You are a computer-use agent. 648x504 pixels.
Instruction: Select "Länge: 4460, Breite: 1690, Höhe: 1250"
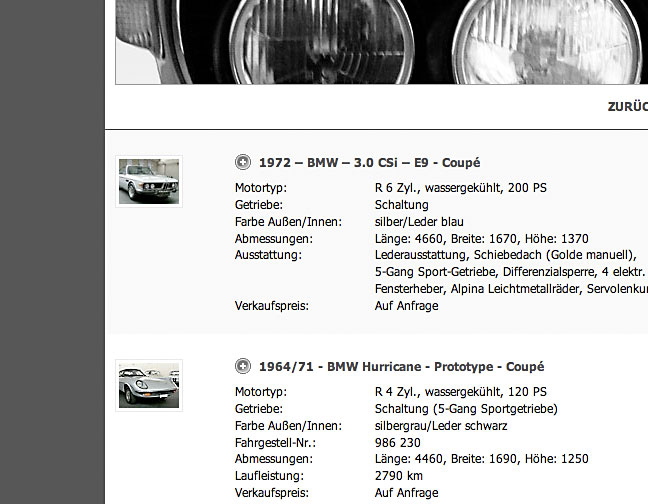(x=481, y=459)
